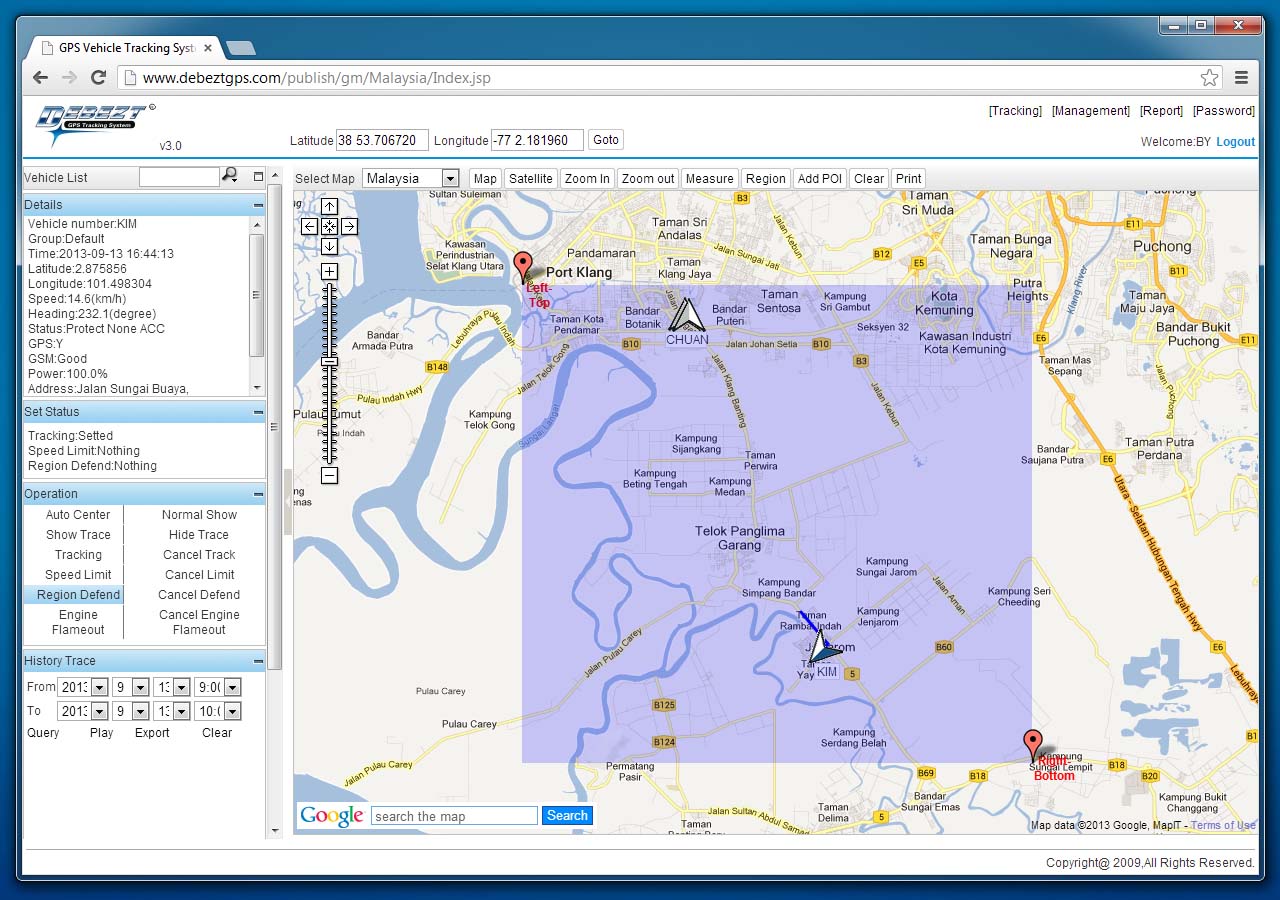Reload the page with the refresh icon
This screenshot has width=1280, height=900.
98,77
